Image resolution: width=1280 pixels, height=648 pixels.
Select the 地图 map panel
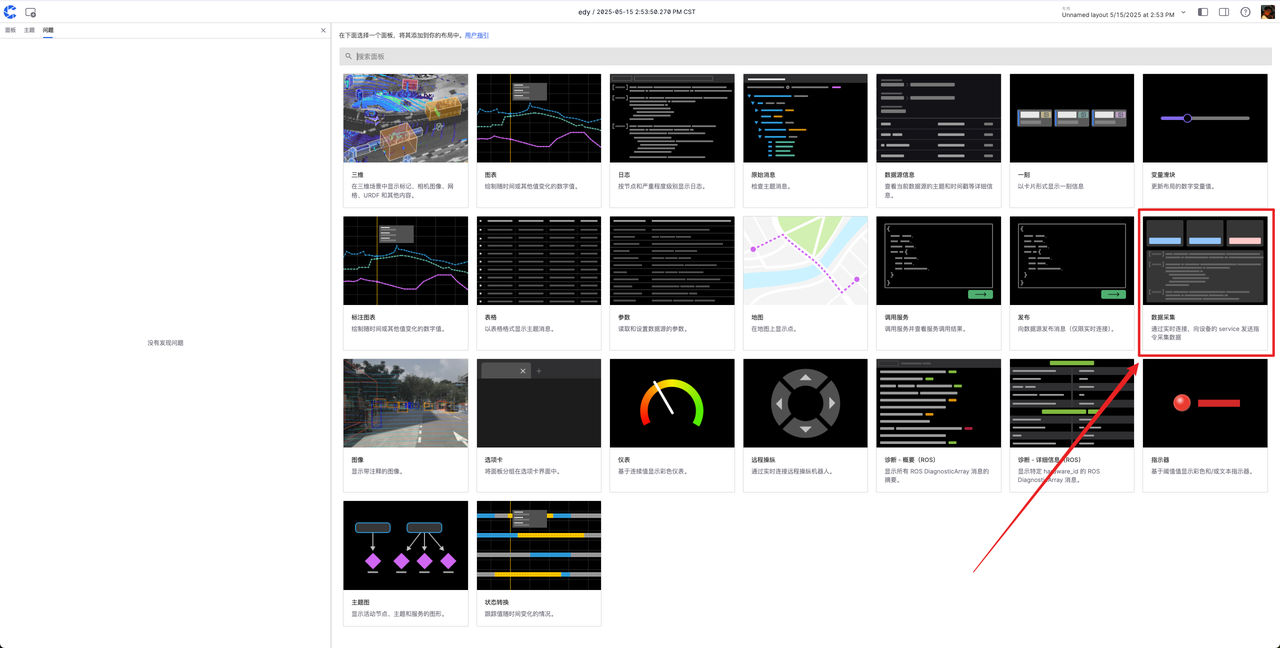click(x=805, y=282)
